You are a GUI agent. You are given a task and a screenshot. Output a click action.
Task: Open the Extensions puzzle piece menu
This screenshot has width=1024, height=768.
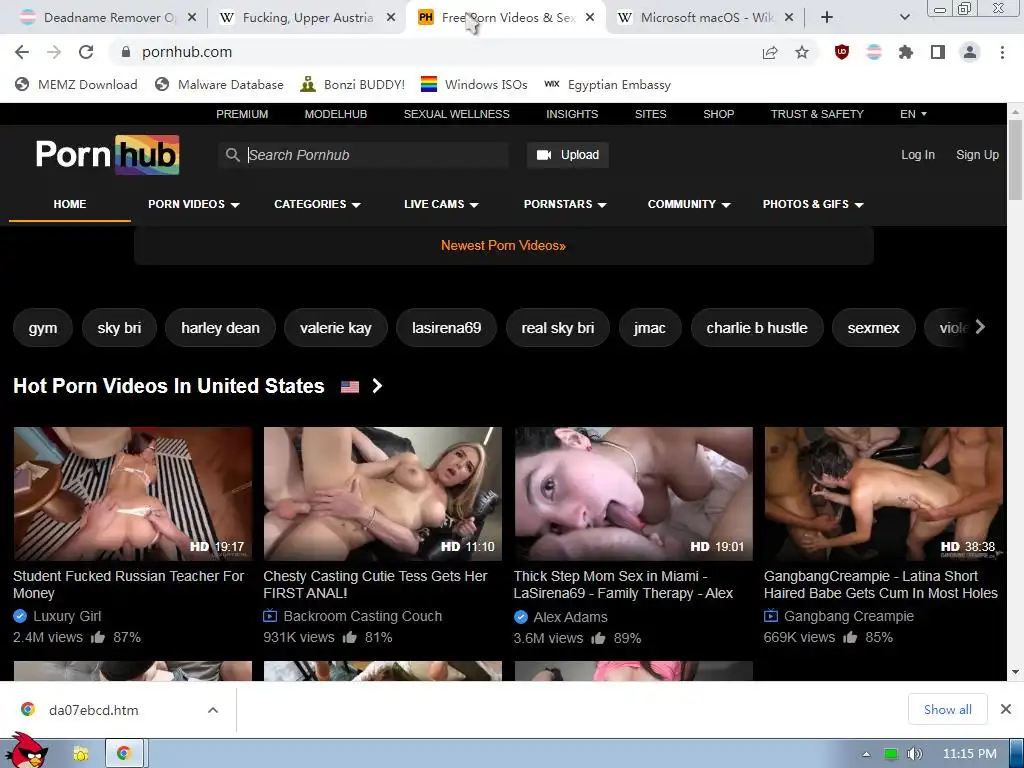click(x=905, y=52)
